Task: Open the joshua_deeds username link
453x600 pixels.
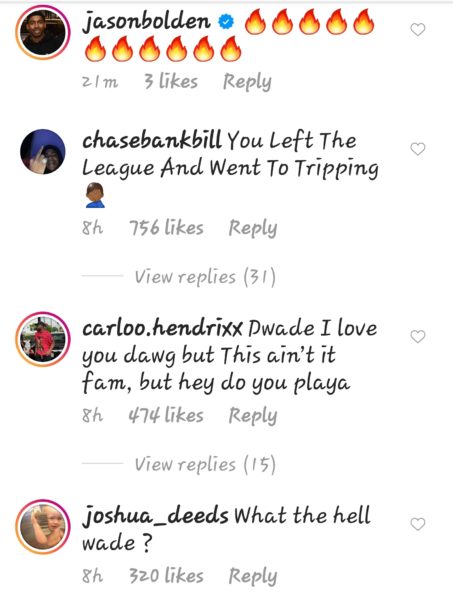Action: [155, 516]
